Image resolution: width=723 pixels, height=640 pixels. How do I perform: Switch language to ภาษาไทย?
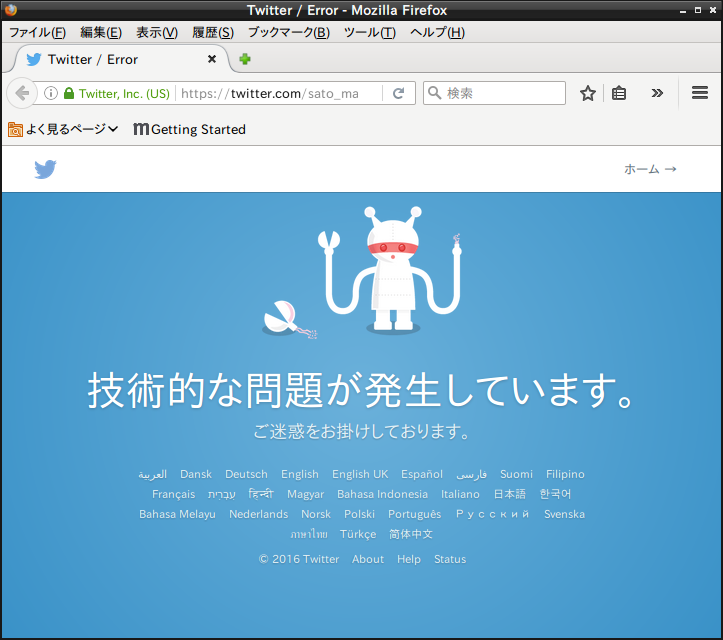pyautogui.click(x=309, y=534)
